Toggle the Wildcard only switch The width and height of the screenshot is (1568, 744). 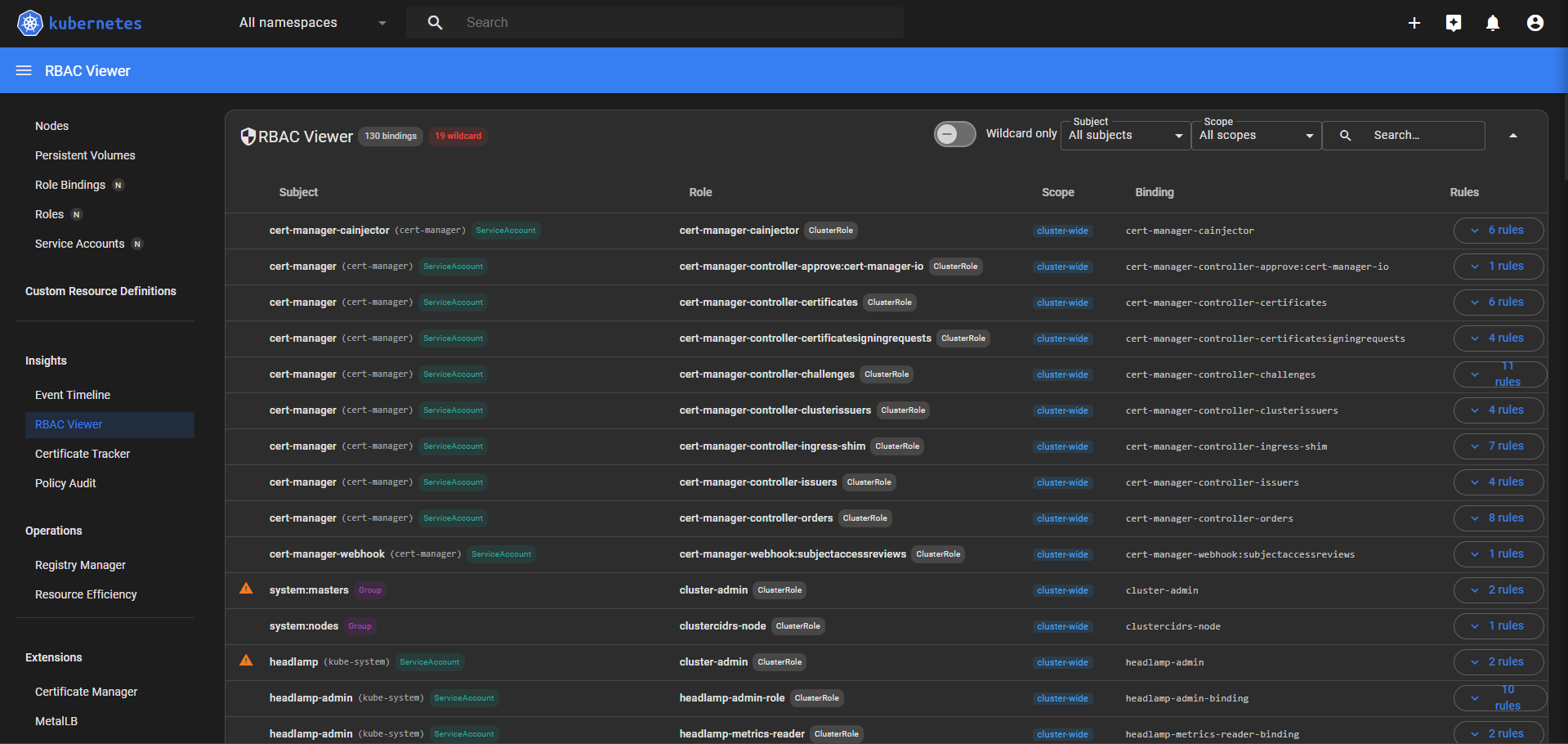point(954,134)
